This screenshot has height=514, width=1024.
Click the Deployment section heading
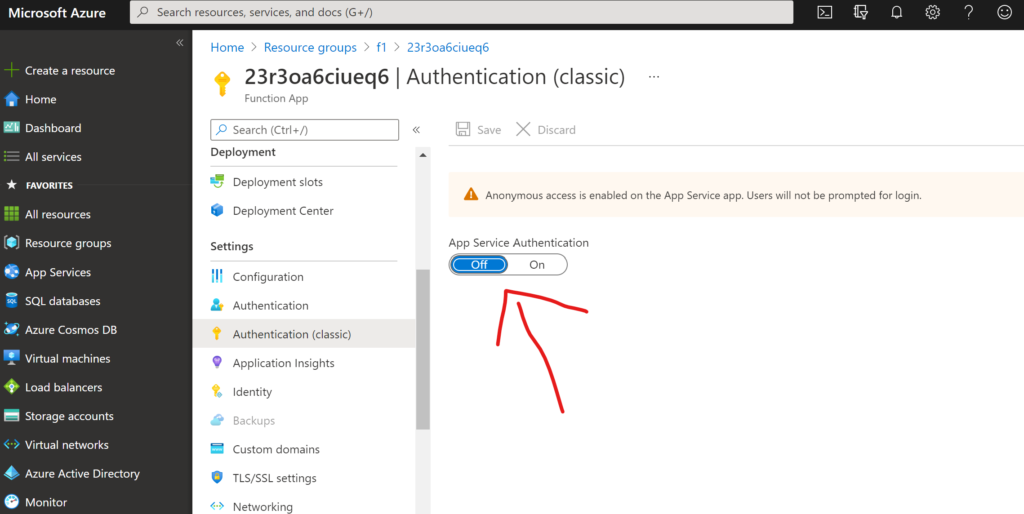[243, 152]
